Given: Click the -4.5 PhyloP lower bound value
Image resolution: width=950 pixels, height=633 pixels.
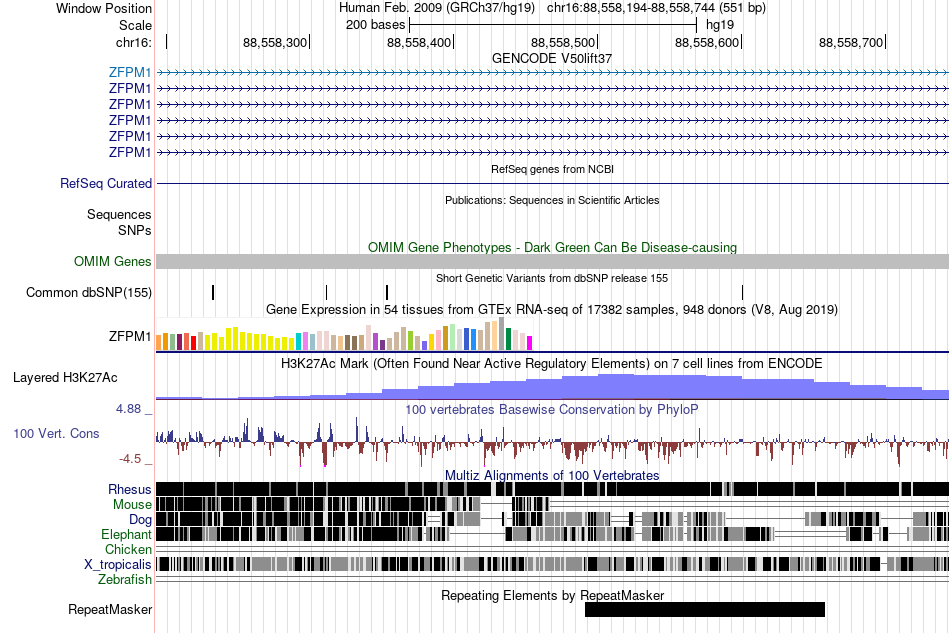Looking at the screenshot, I should click(x=130, y=459).
